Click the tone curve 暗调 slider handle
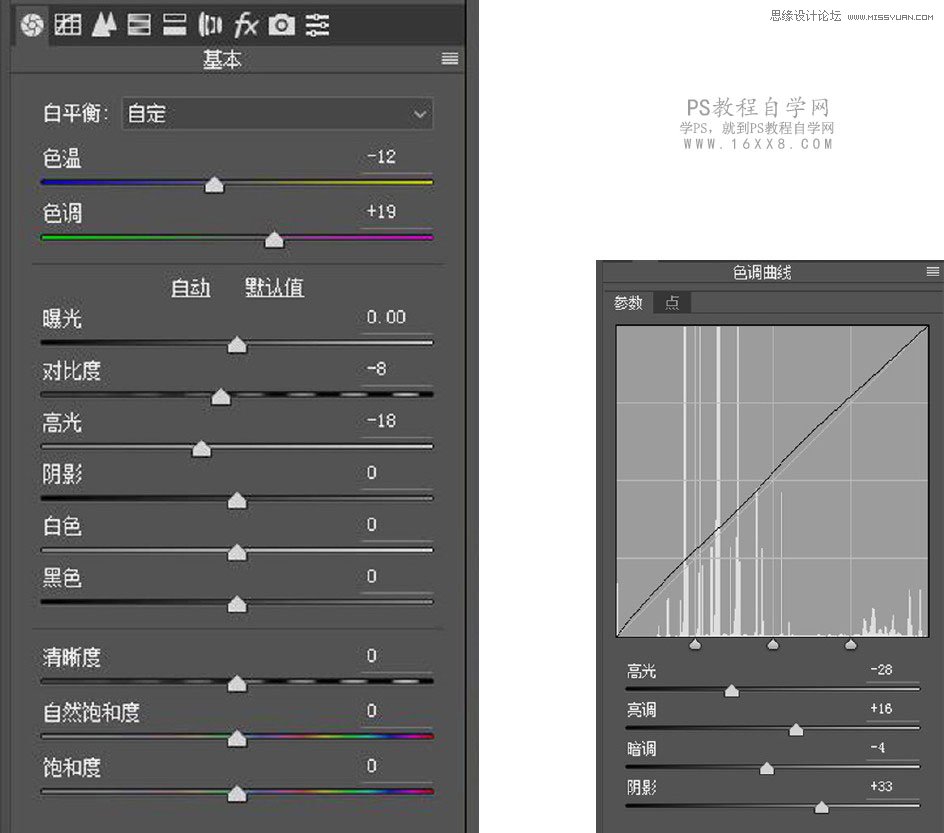Screen dimensions: 944x833 (766, 768)
